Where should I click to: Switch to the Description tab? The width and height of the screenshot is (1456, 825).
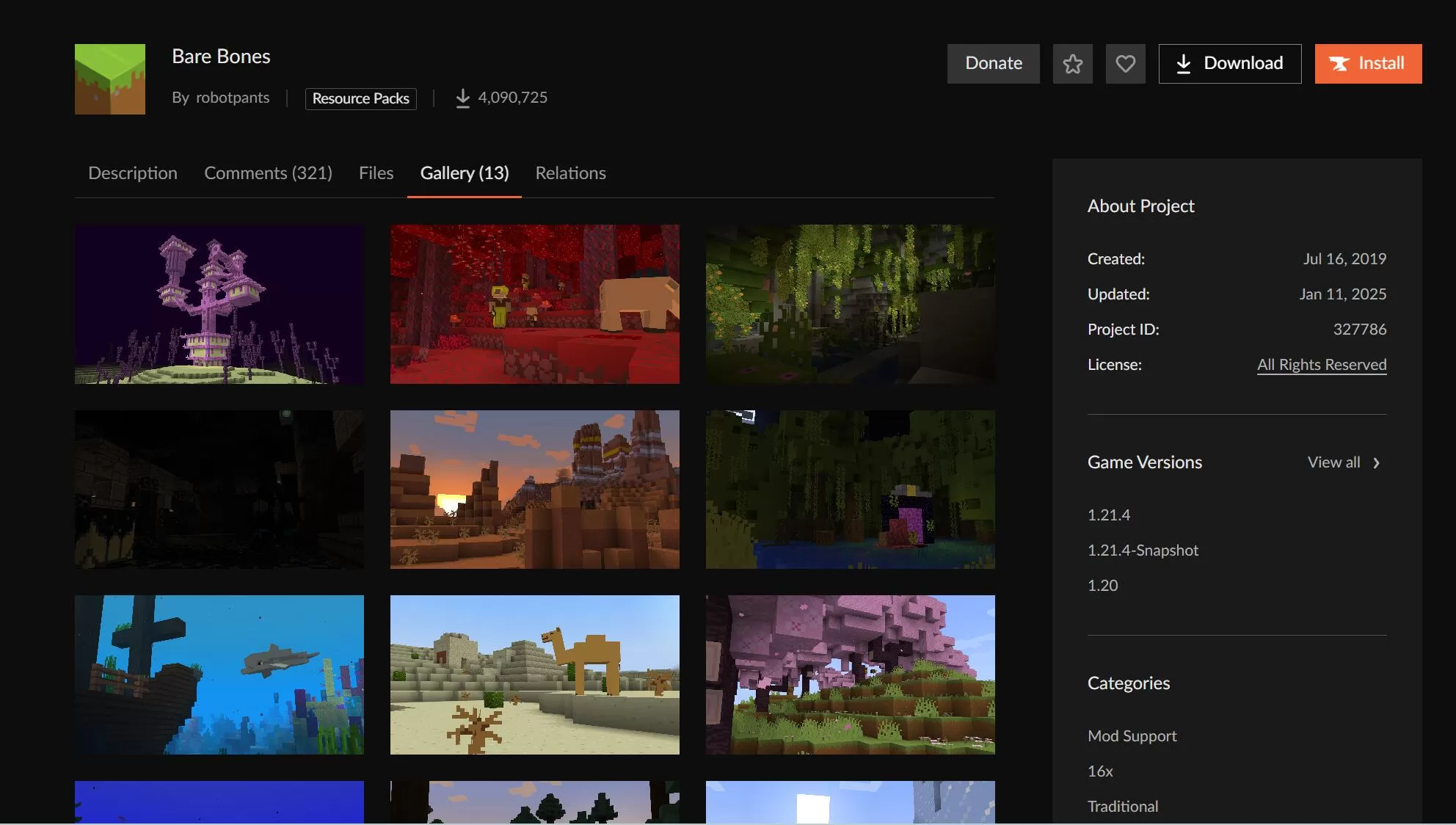133,173
